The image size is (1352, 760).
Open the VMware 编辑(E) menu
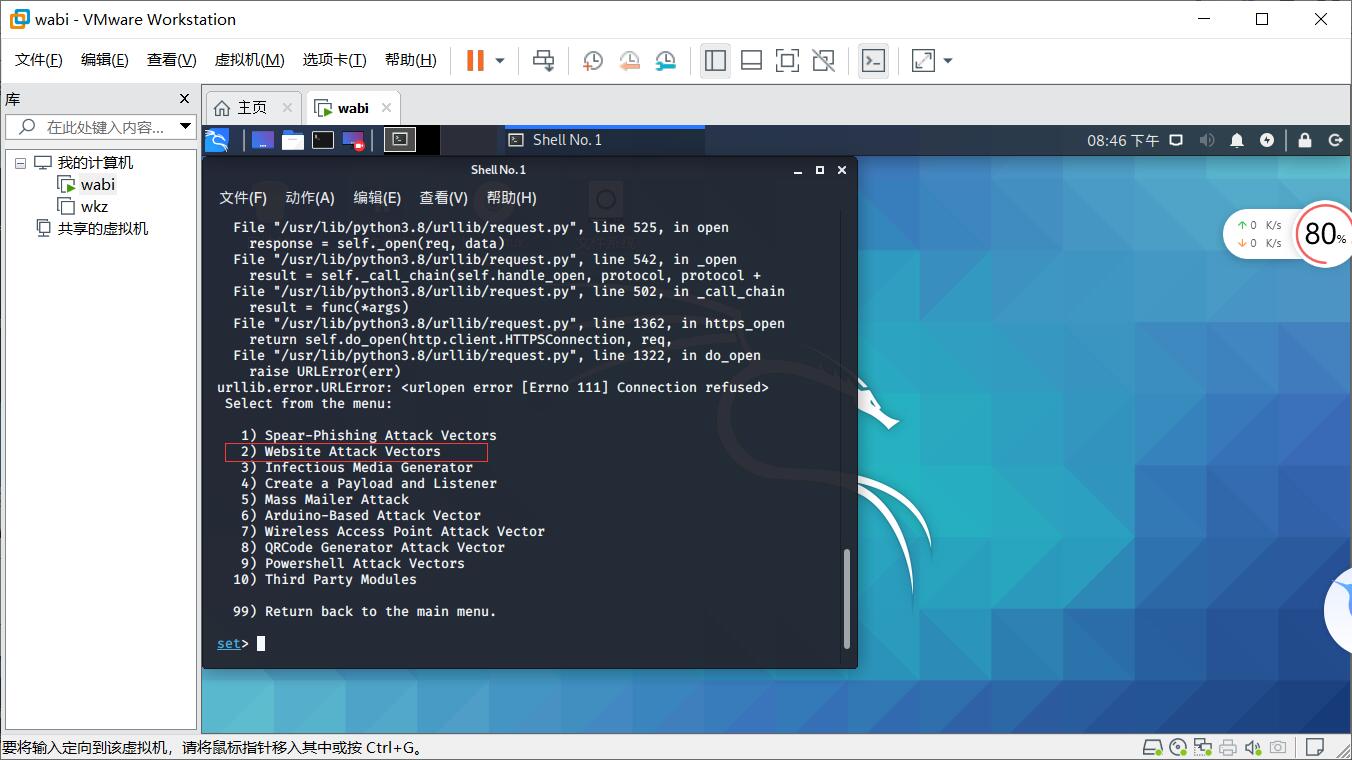(x=105, y=60)
